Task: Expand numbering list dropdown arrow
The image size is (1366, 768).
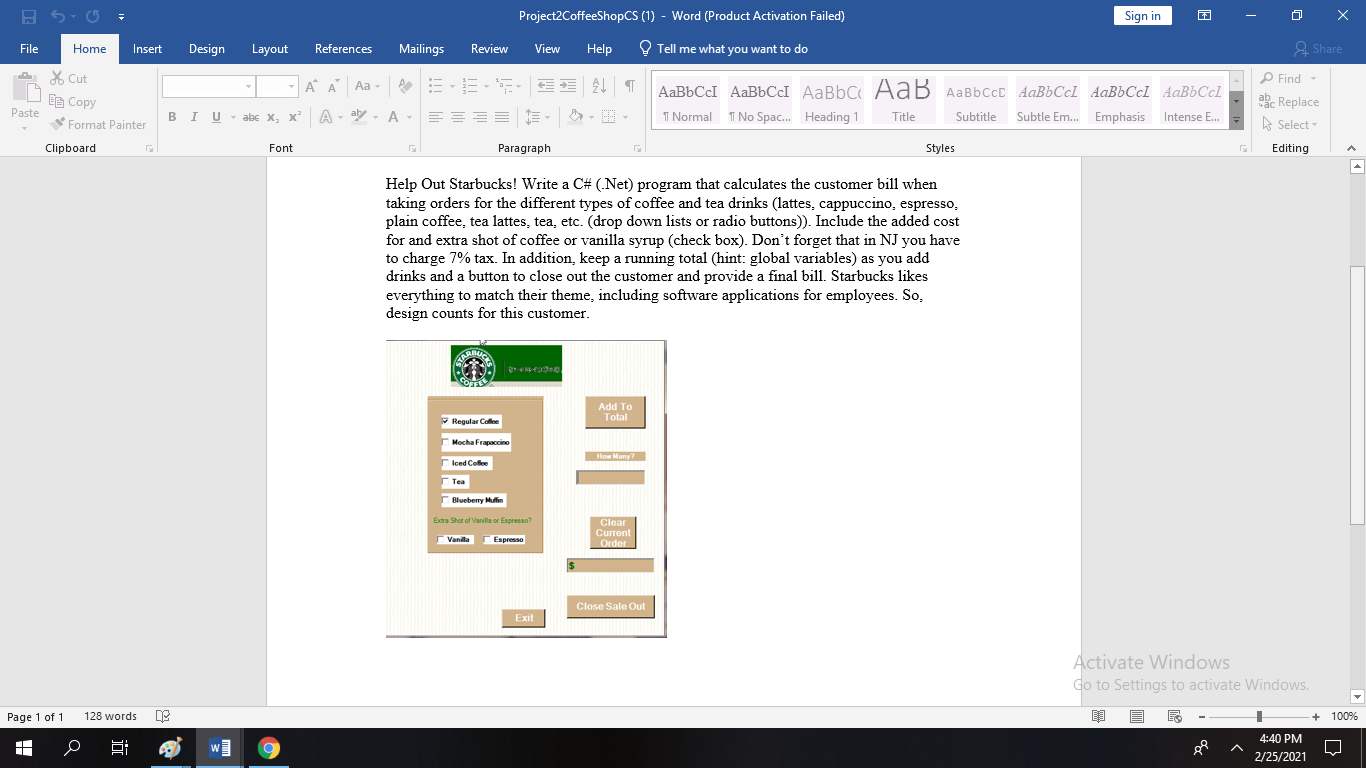Action: [485, 86]
